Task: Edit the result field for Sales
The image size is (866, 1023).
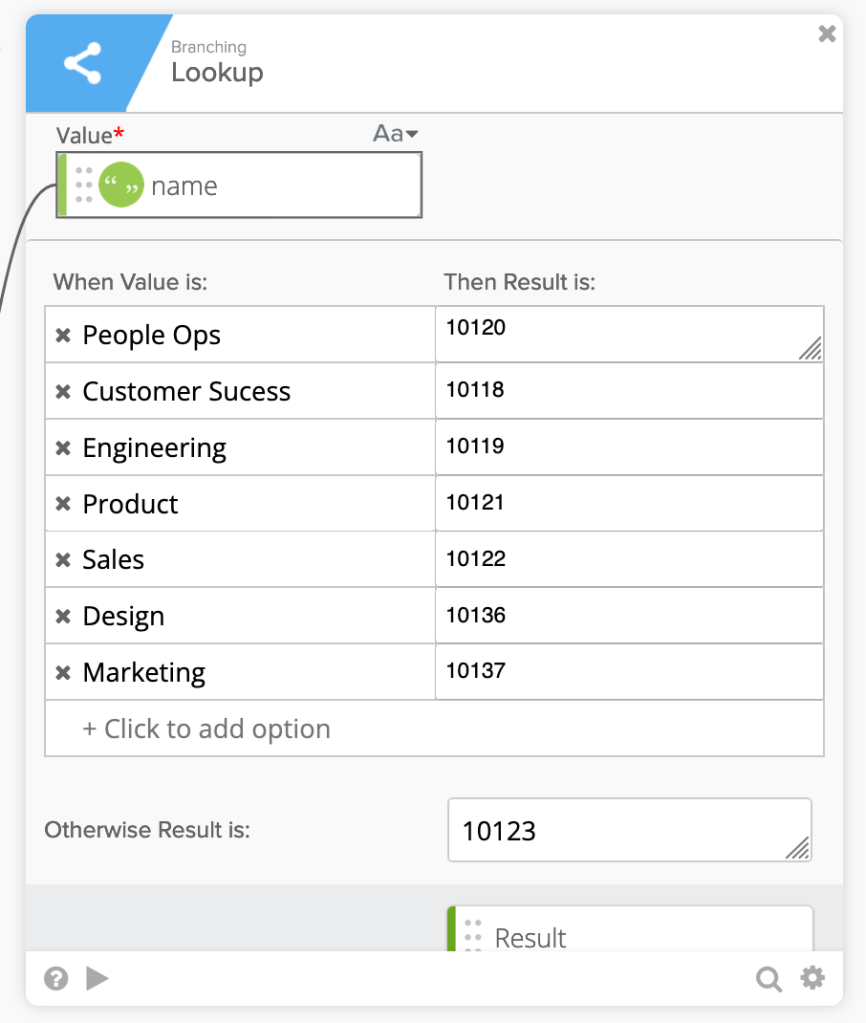Action: 628,559
